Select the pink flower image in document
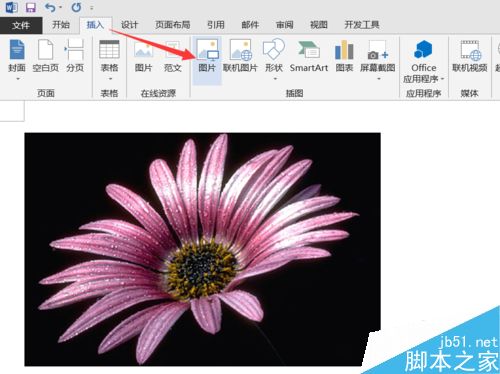The height and width of the screenshot is (374, 500). click(203, 249)
